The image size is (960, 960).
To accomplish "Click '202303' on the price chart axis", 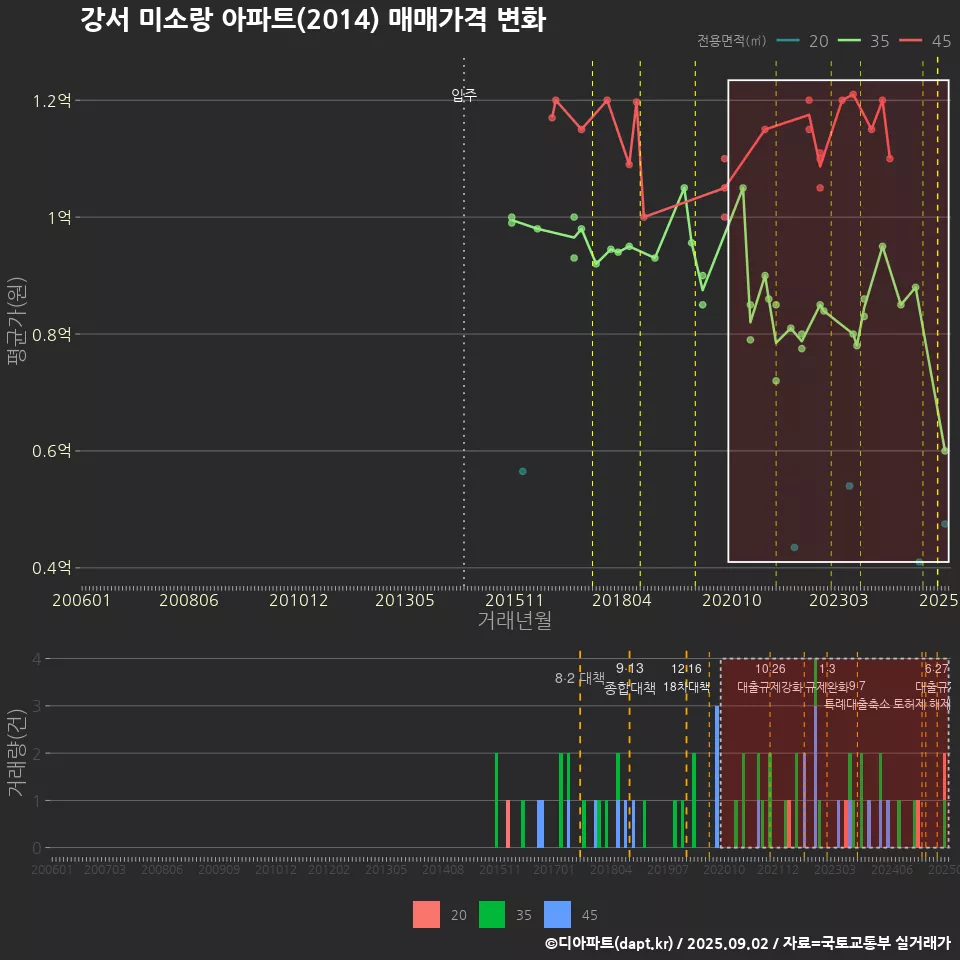I will point(839,600).
